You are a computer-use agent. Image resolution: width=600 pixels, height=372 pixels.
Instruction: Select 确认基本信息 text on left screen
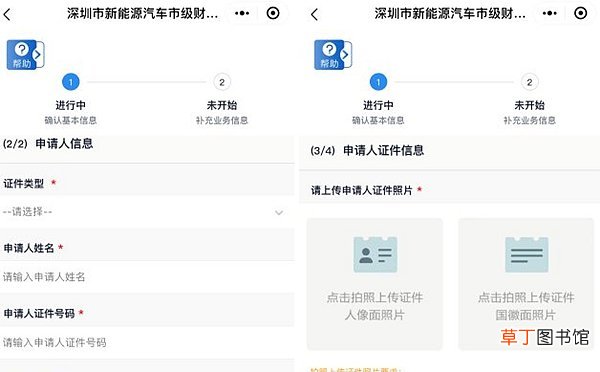click(x=70, y=120)
